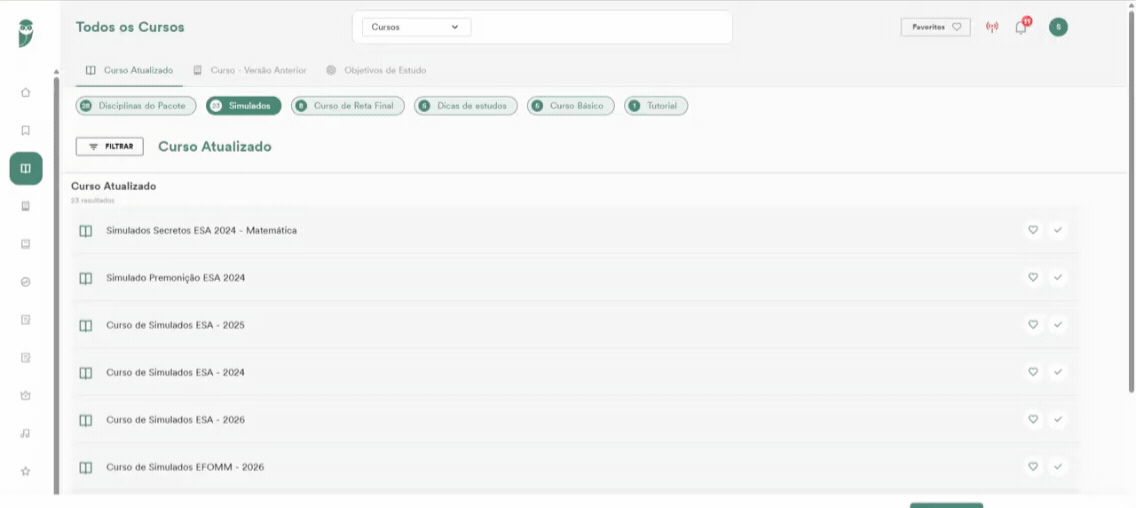Switch to the Curso Atualizado tab
This screenshot has height=508, width=1136.
[129, 70]
